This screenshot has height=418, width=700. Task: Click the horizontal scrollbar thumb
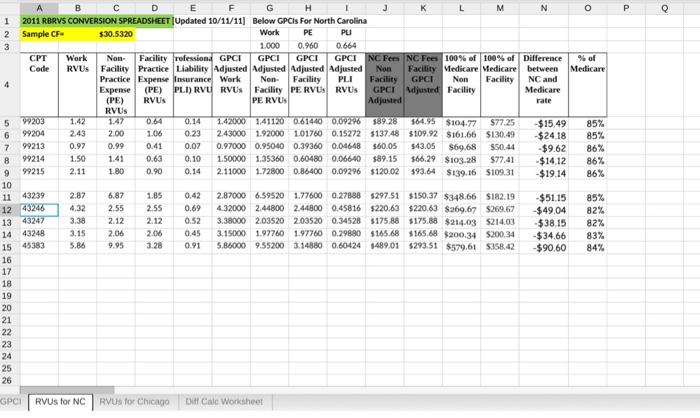[67, 390]
